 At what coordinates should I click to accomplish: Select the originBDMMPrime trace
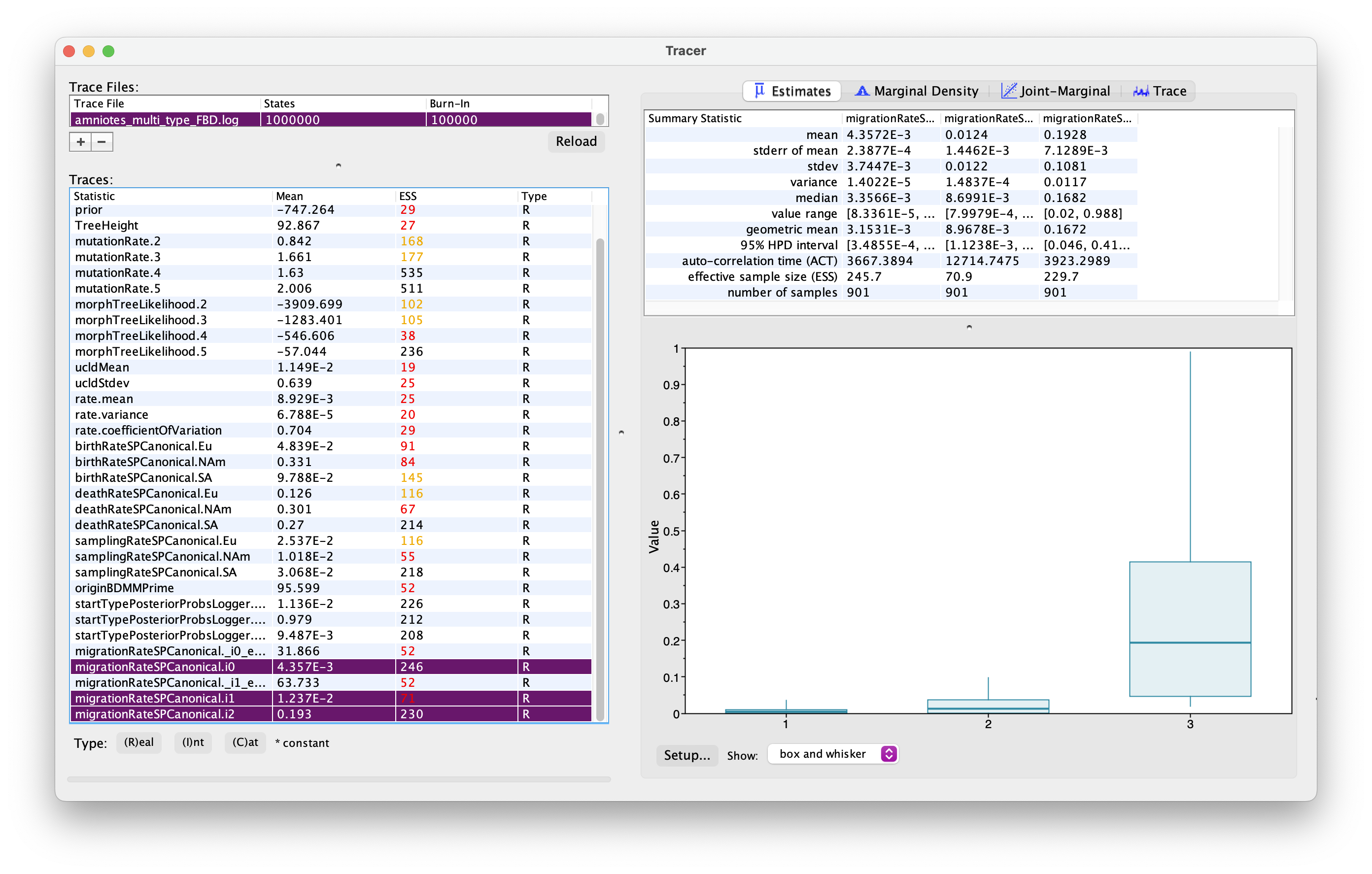coord(331,588)
